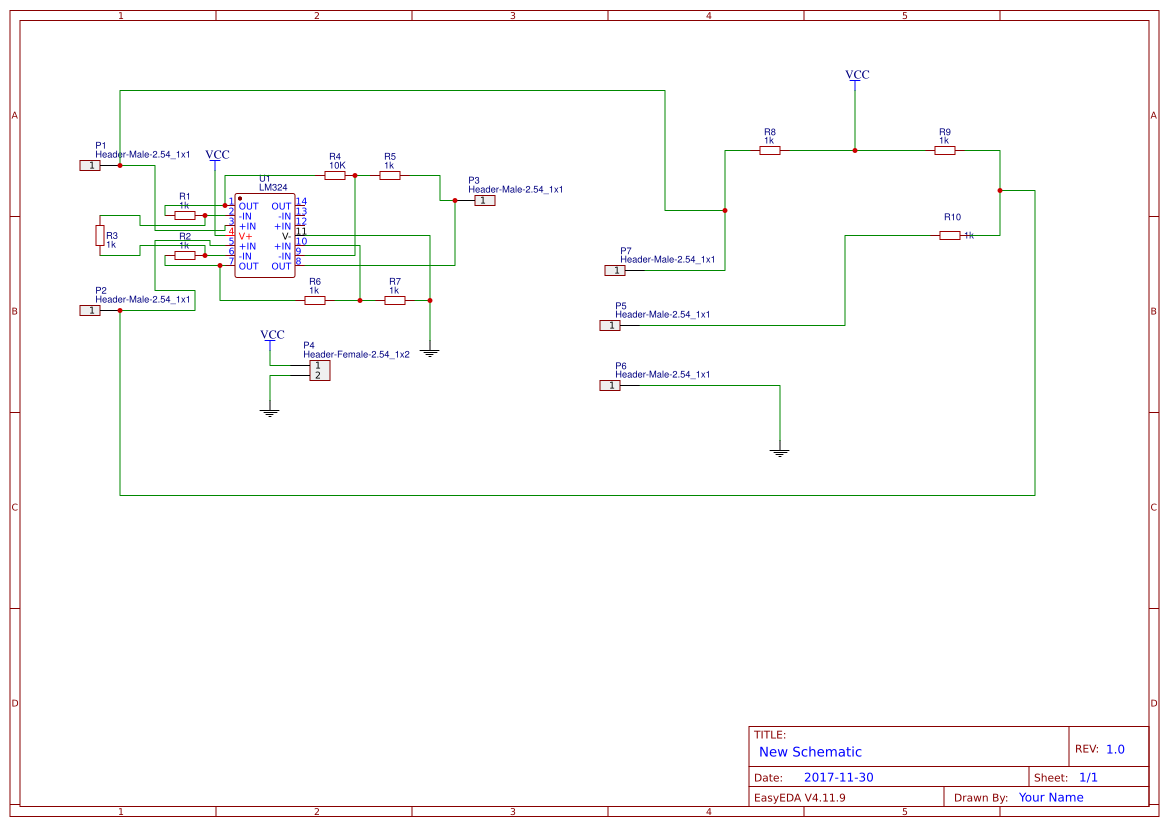The width and height of the screenshot is (1169, 827).
Task: Select the "10K" value label of R4
Action: click(x=337, y=166)
